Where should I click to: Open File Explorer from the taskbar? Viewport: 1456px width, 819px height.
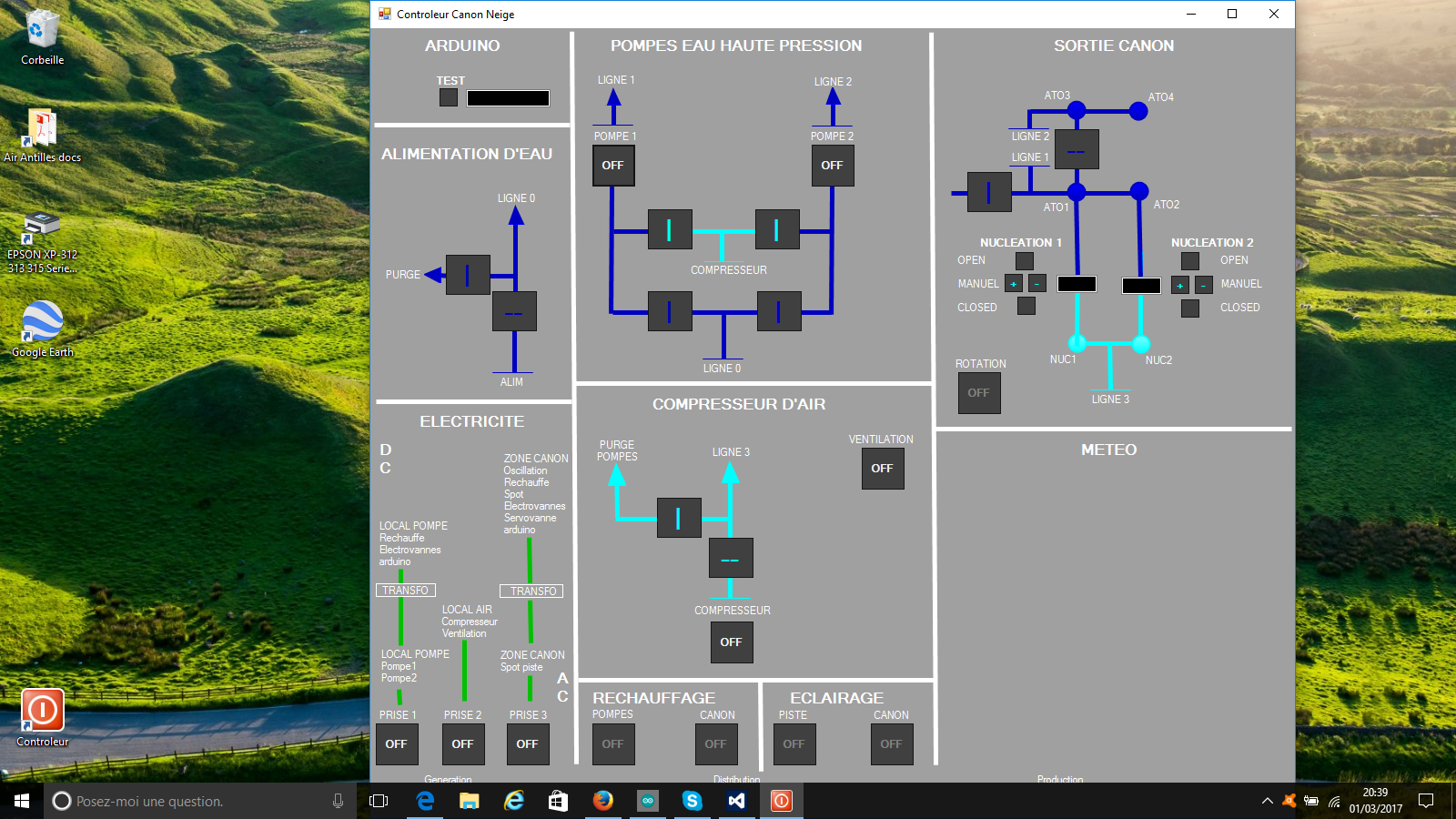tap(469, 801)
